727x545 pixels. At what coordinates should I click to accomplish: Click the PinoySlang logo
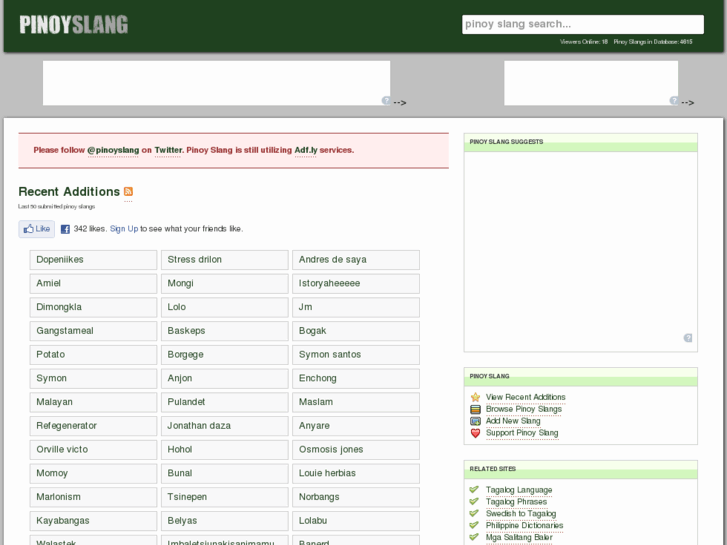[x=74, y=25]
